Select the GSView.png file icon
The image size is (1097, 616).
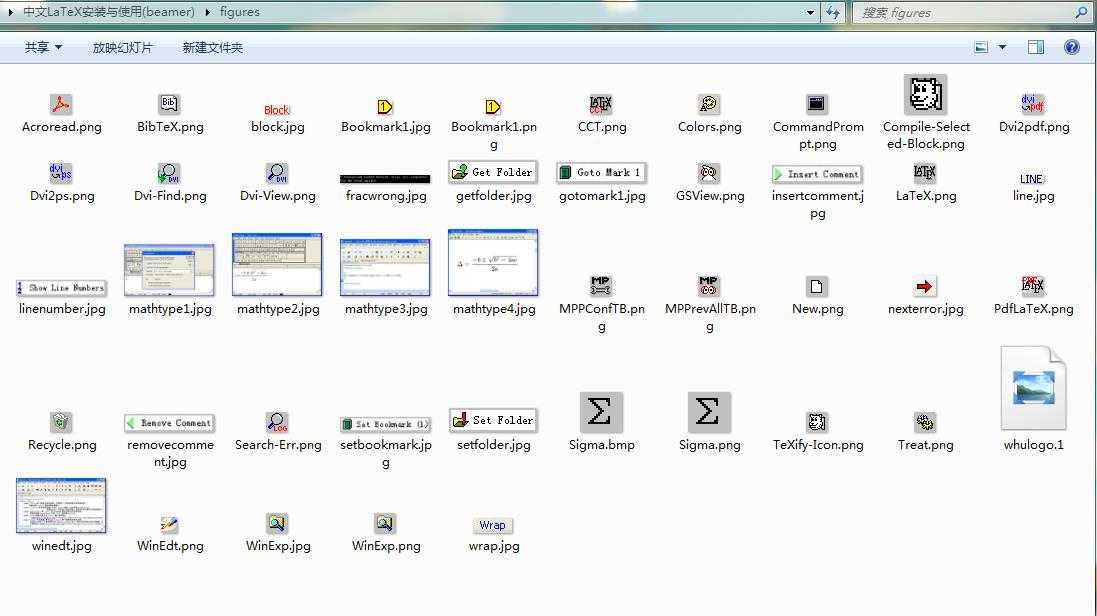point(709,174)
